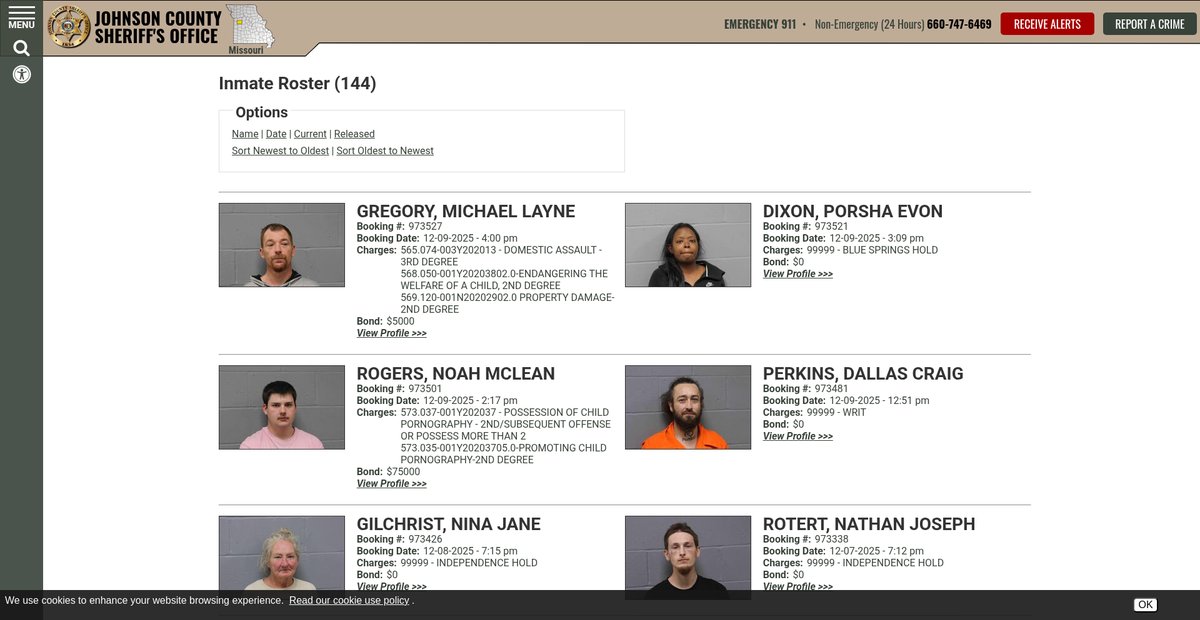Open Michael Layne Gregory's mugshot thumbnail

(282, 245)
